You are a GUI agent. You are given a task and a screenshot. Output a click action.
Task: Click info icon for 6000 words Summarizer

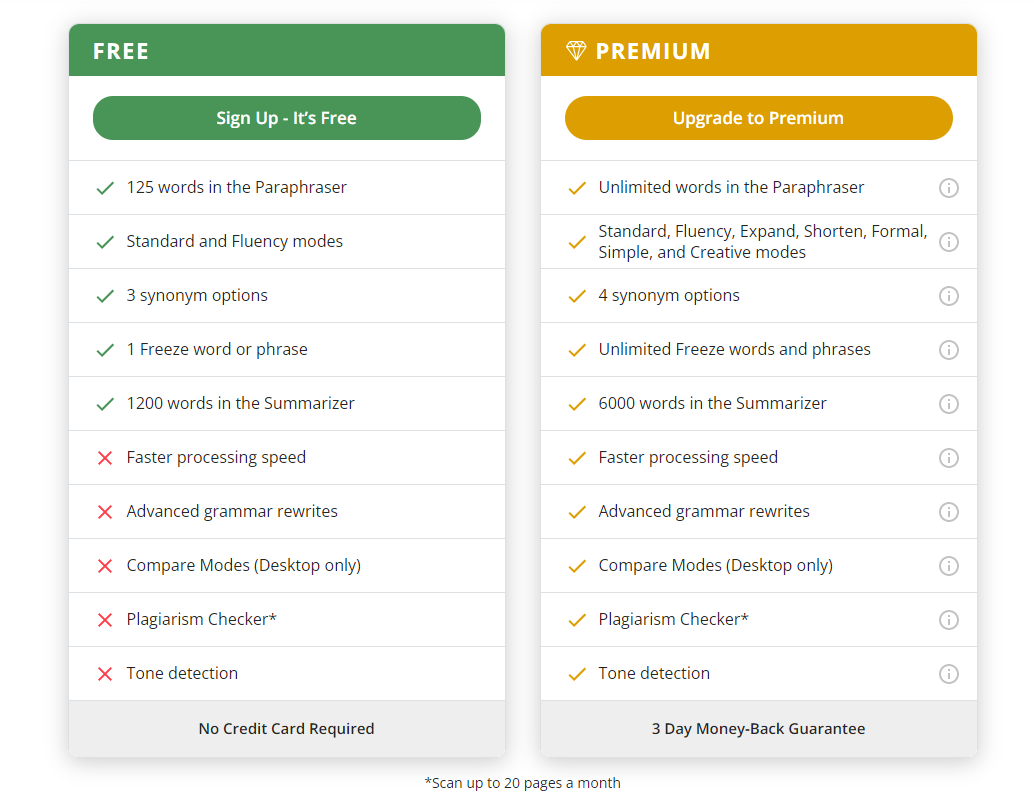point(948,404)
